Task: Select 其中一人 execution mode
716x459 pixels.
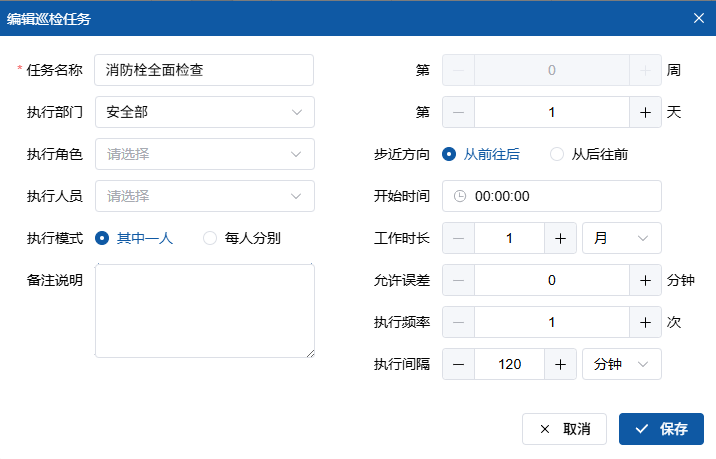Action: (x=102, y=238)
